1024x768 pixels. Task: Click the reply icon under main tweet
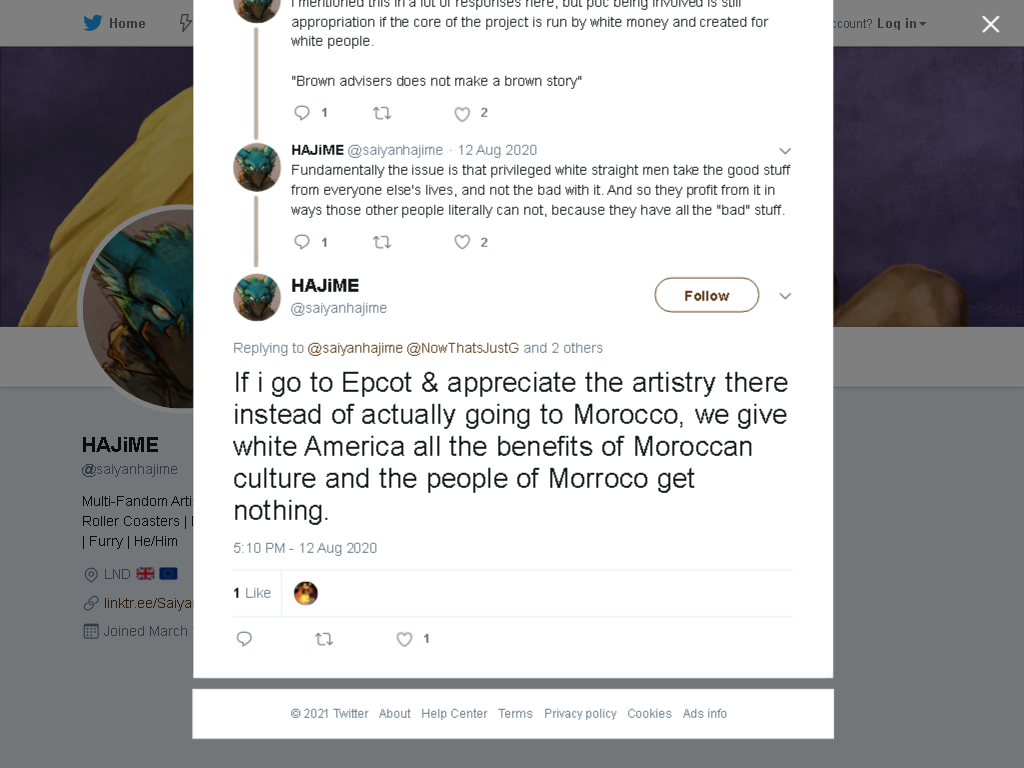tap(244, 639)
